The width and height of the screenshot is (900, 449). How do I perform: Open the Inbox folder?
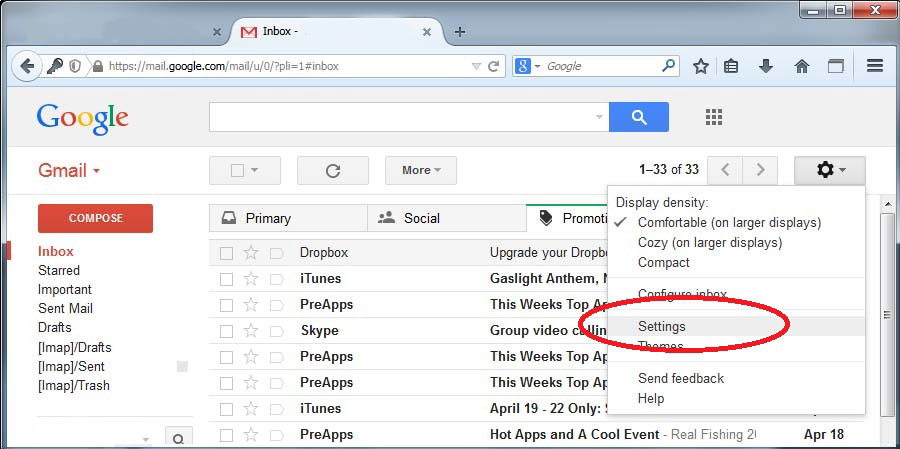(56, 251)
